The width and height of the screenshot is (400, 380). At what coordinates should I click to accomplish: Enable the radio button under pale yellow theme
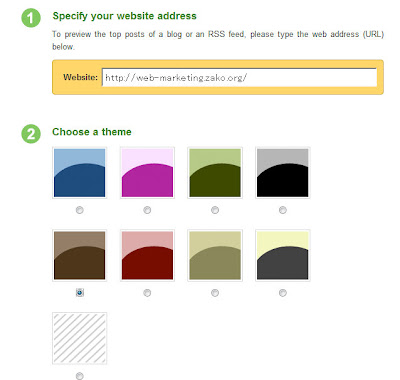283,293
